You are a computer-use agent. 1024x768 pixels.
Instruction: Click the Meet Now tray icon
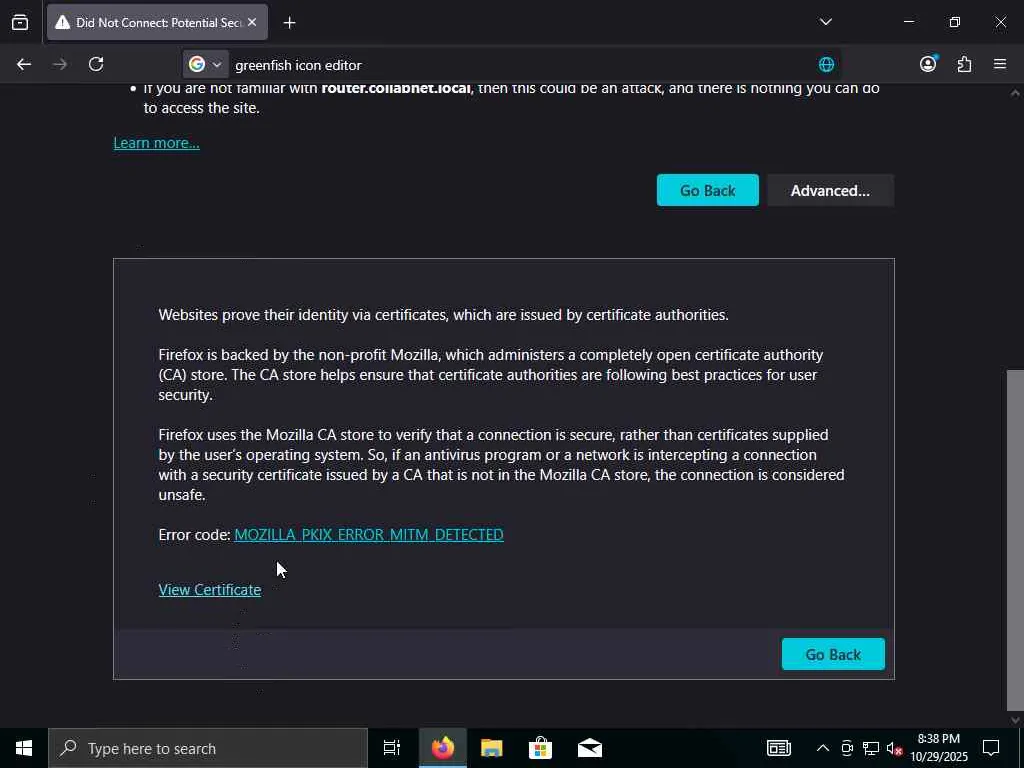pos(847,748)
